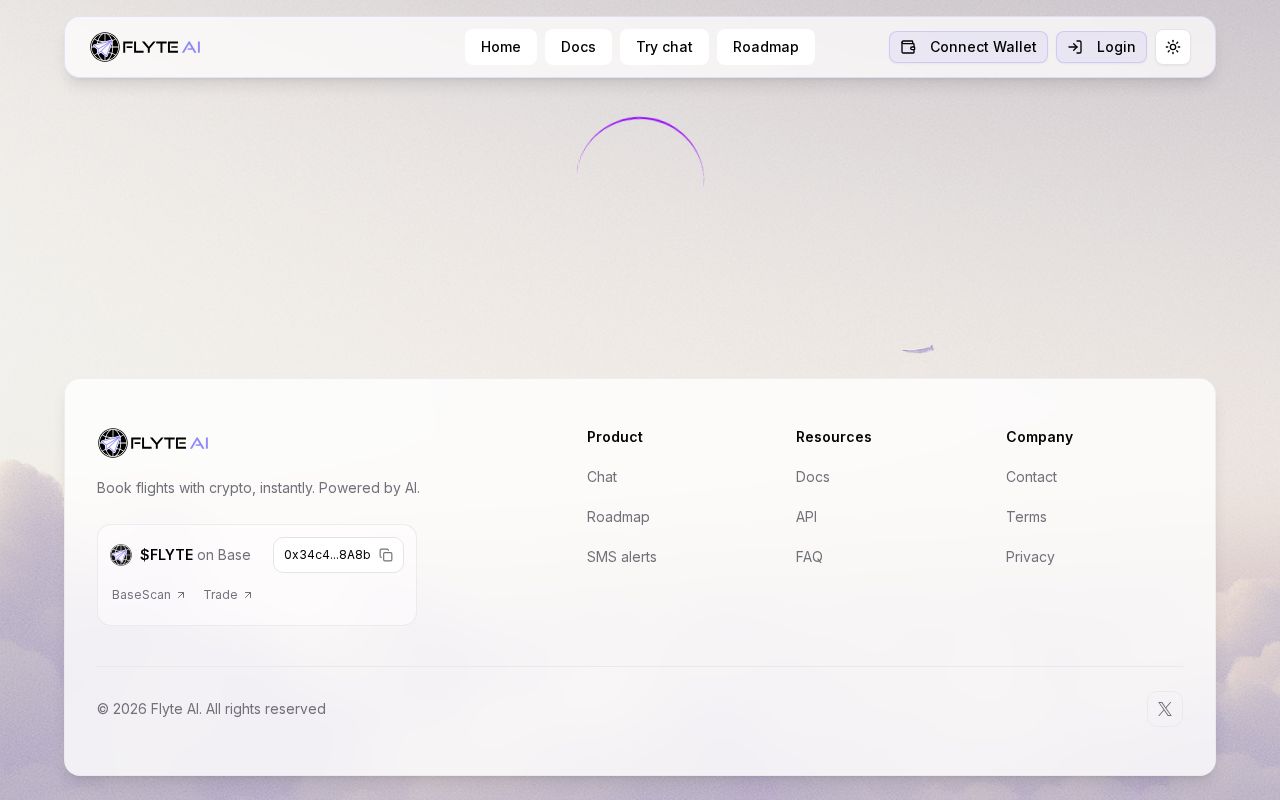Viewport: 1280px width, 800px height.
Task: Click the Connect Wallet button
Action: [968, 47]
